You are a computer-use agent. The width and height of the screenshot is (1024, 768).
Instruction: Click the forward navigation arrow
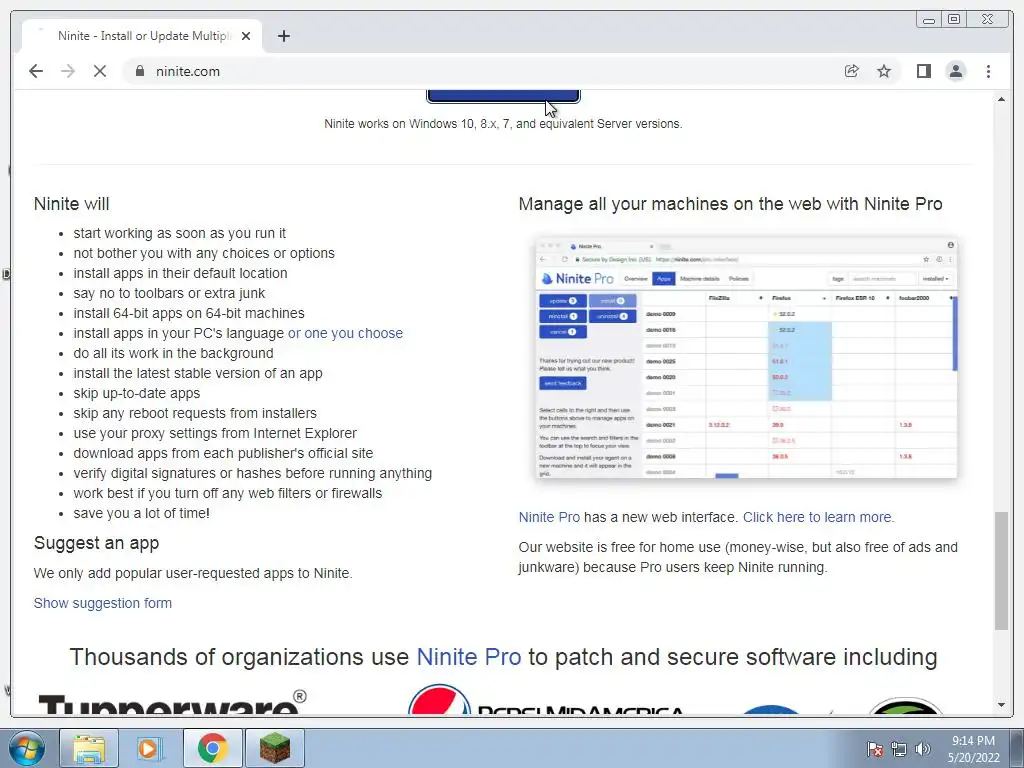coord(68,71)
